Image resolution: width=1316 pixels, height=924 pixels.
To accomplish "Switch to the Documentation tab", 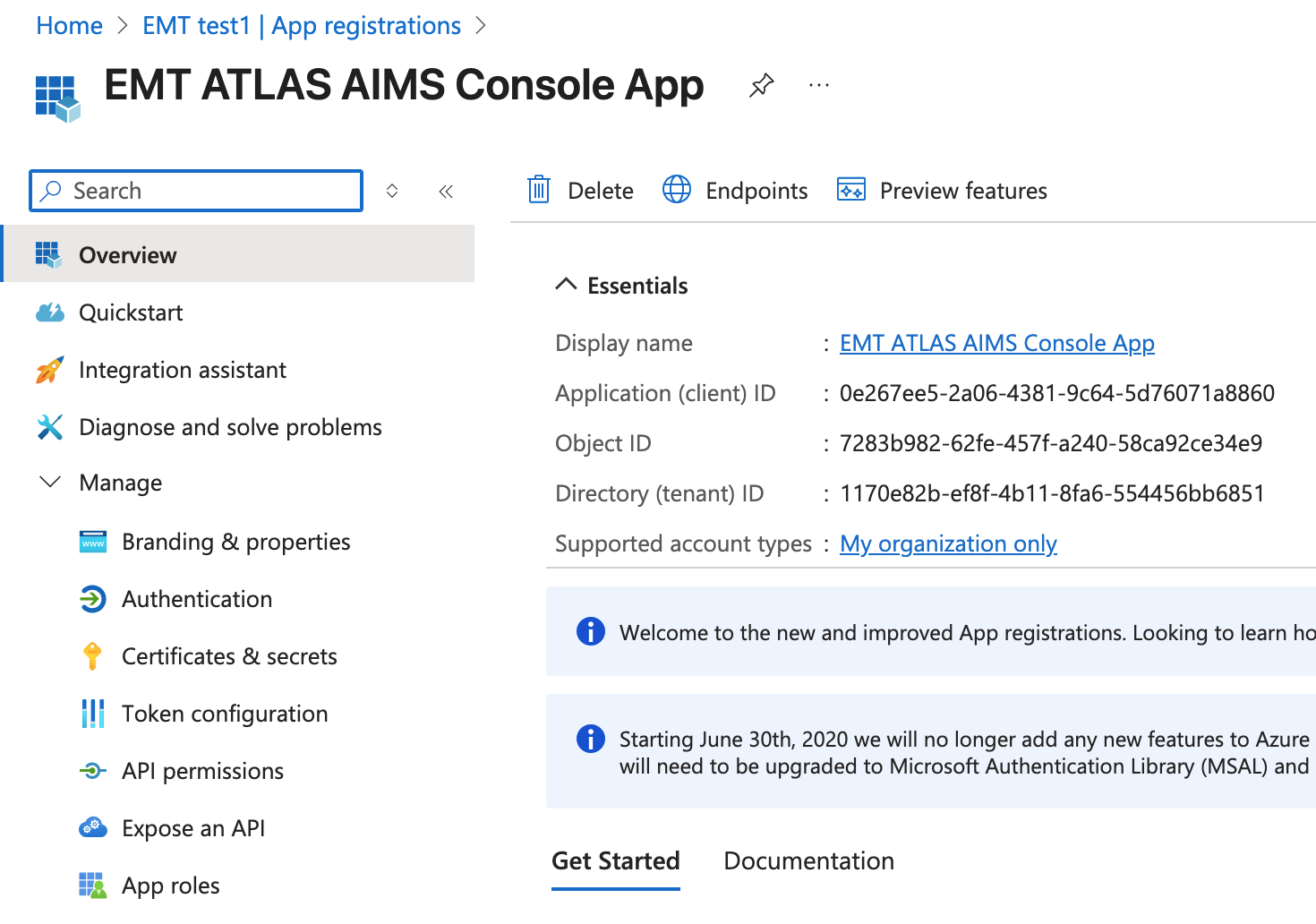I will (808, 861).
